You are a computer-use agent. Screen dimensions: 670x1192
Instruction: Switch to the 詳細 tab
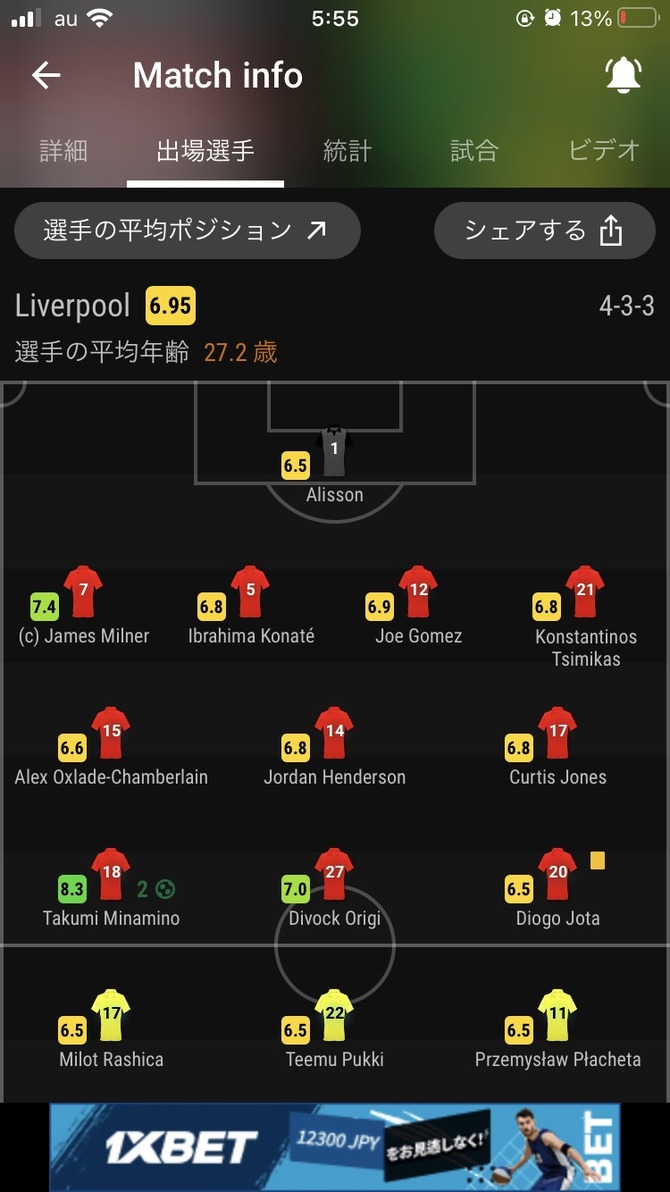click(64, 151)
